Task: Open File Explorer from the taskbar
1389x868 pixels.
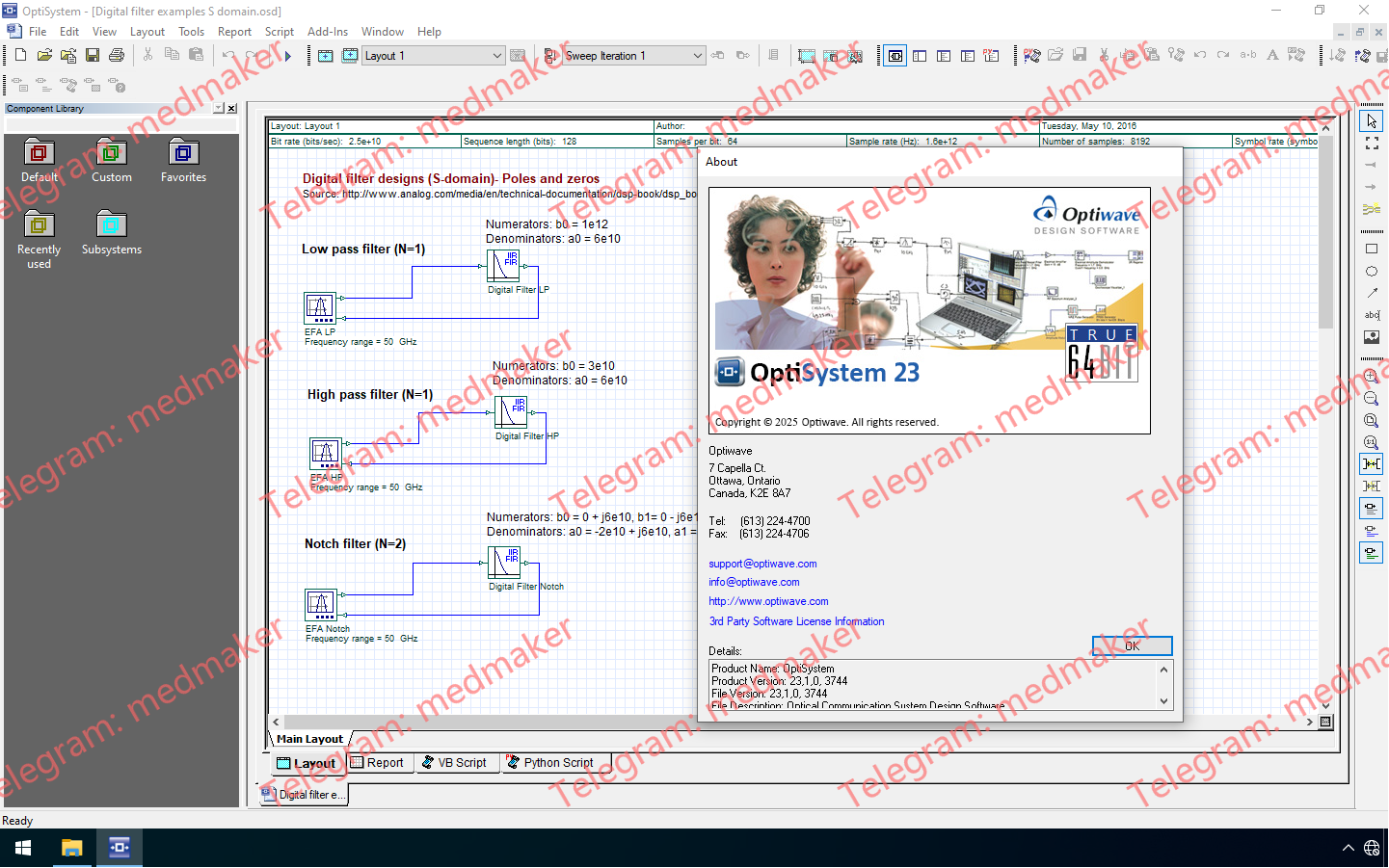Action: tap(71, 848)
